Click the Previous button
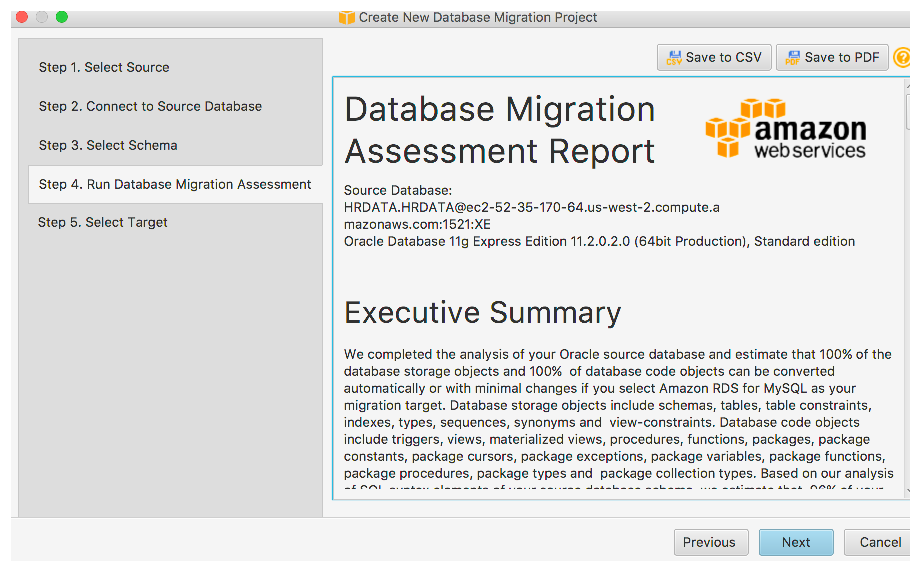Viewport: 923px width, 575px height. tap(711, 542)
